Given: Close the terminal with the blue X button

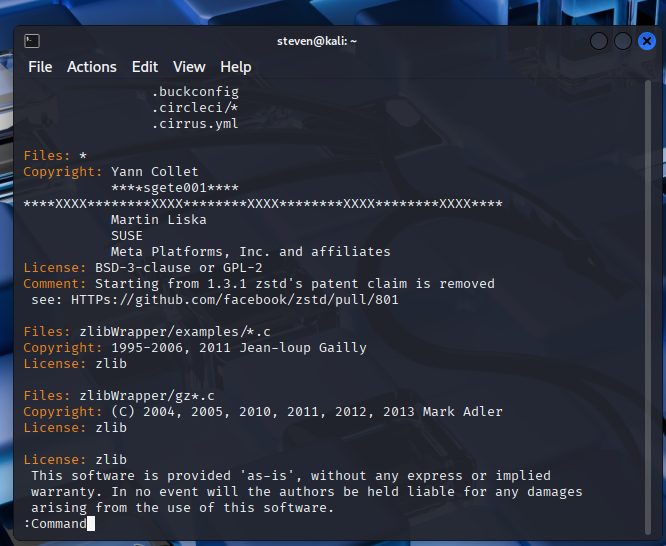Looking at the screenshot, I should pos(646,41).
